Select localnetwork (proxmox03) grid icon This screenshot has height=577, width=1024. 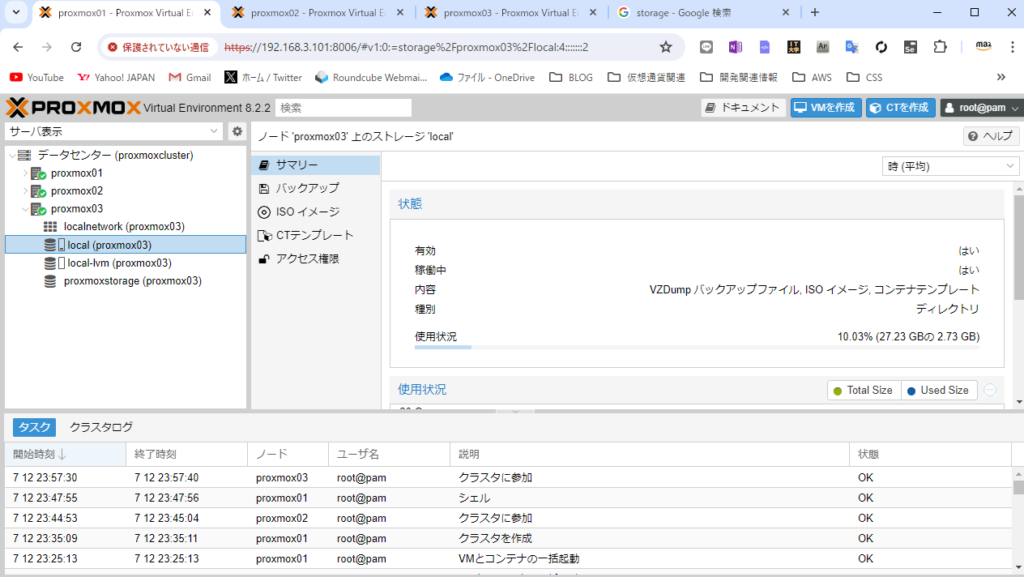point(50,227)
